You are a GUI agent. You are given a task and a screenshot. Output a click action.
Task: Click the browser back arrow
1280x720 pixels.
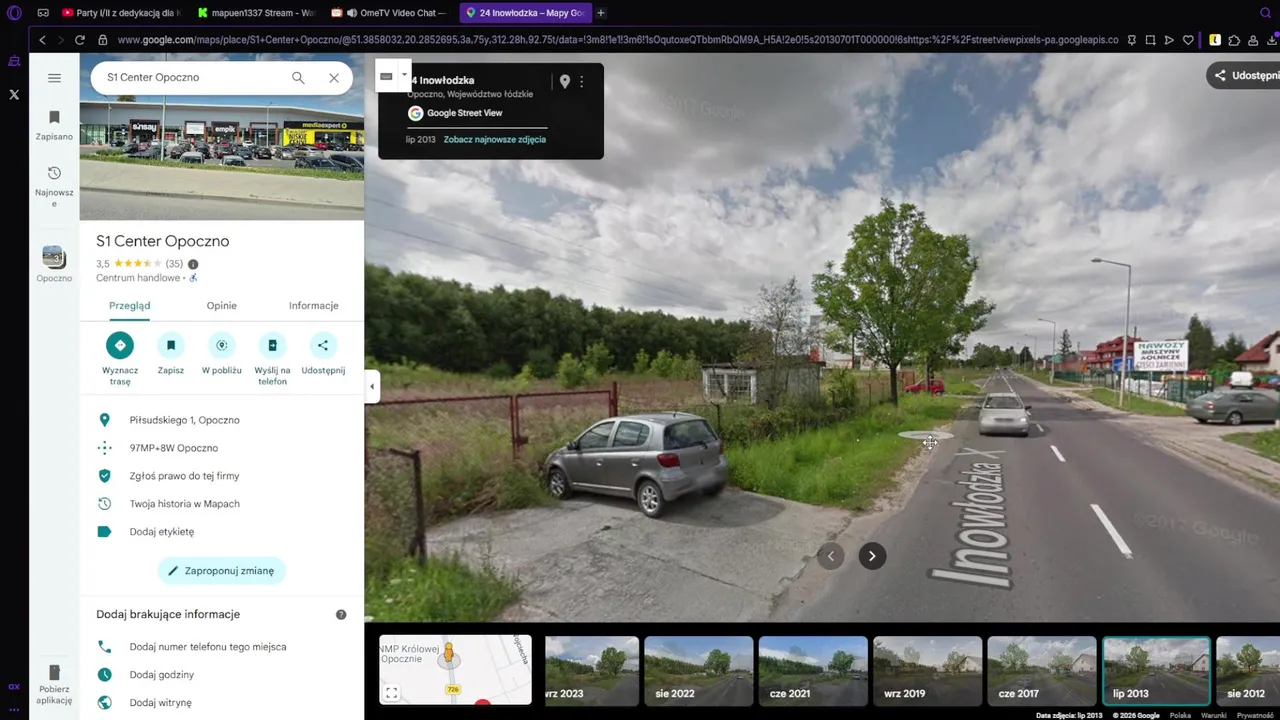[x=42, y=40]
